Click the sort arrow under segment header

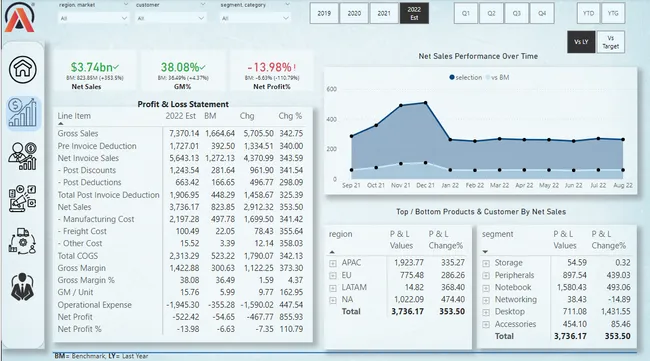coord(485,252)
